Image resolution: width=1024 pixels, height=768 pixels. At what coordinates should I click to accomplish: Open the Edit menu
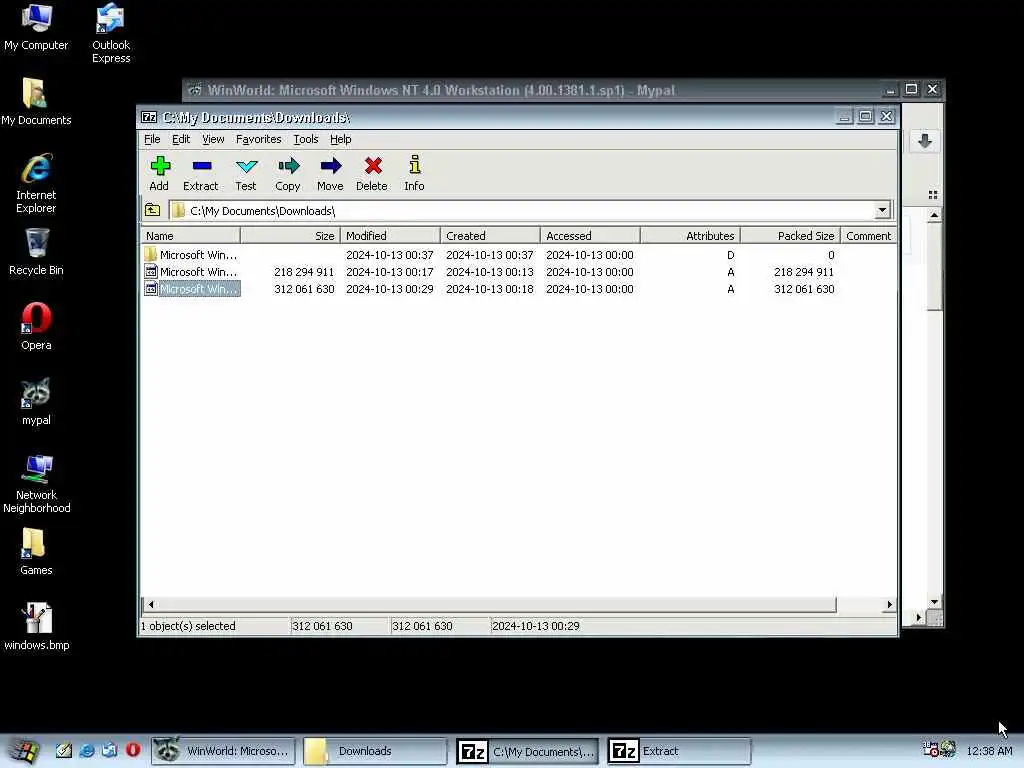coord(181,139)
